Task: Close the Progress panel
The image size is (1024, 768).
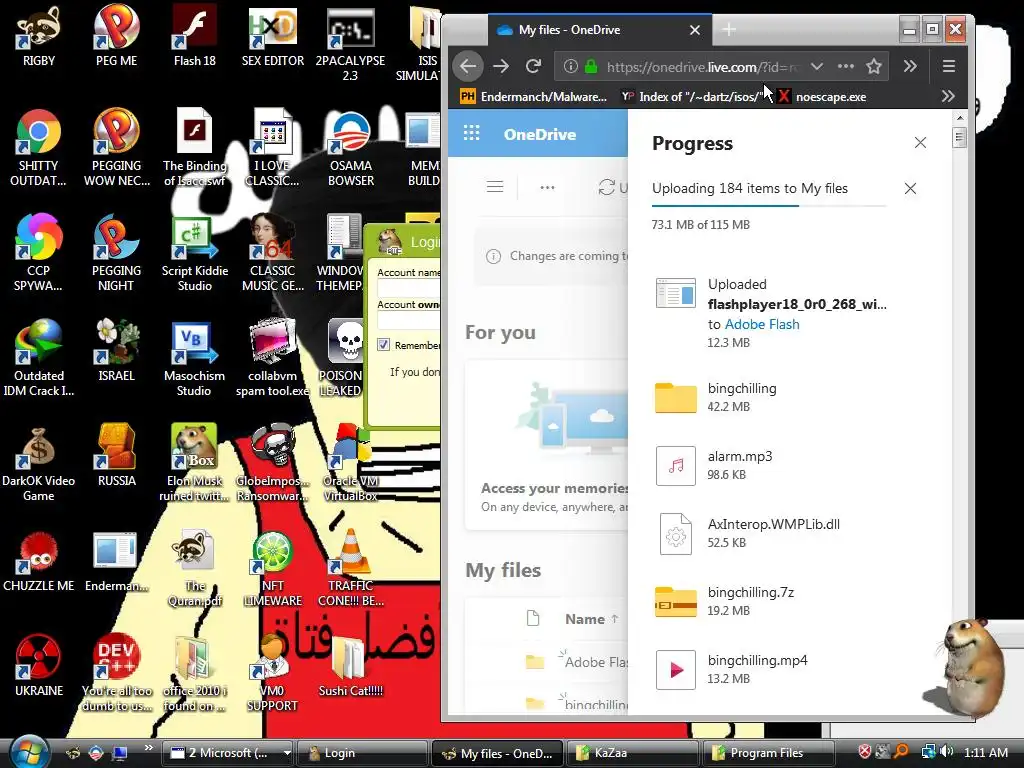Action: 920,142
